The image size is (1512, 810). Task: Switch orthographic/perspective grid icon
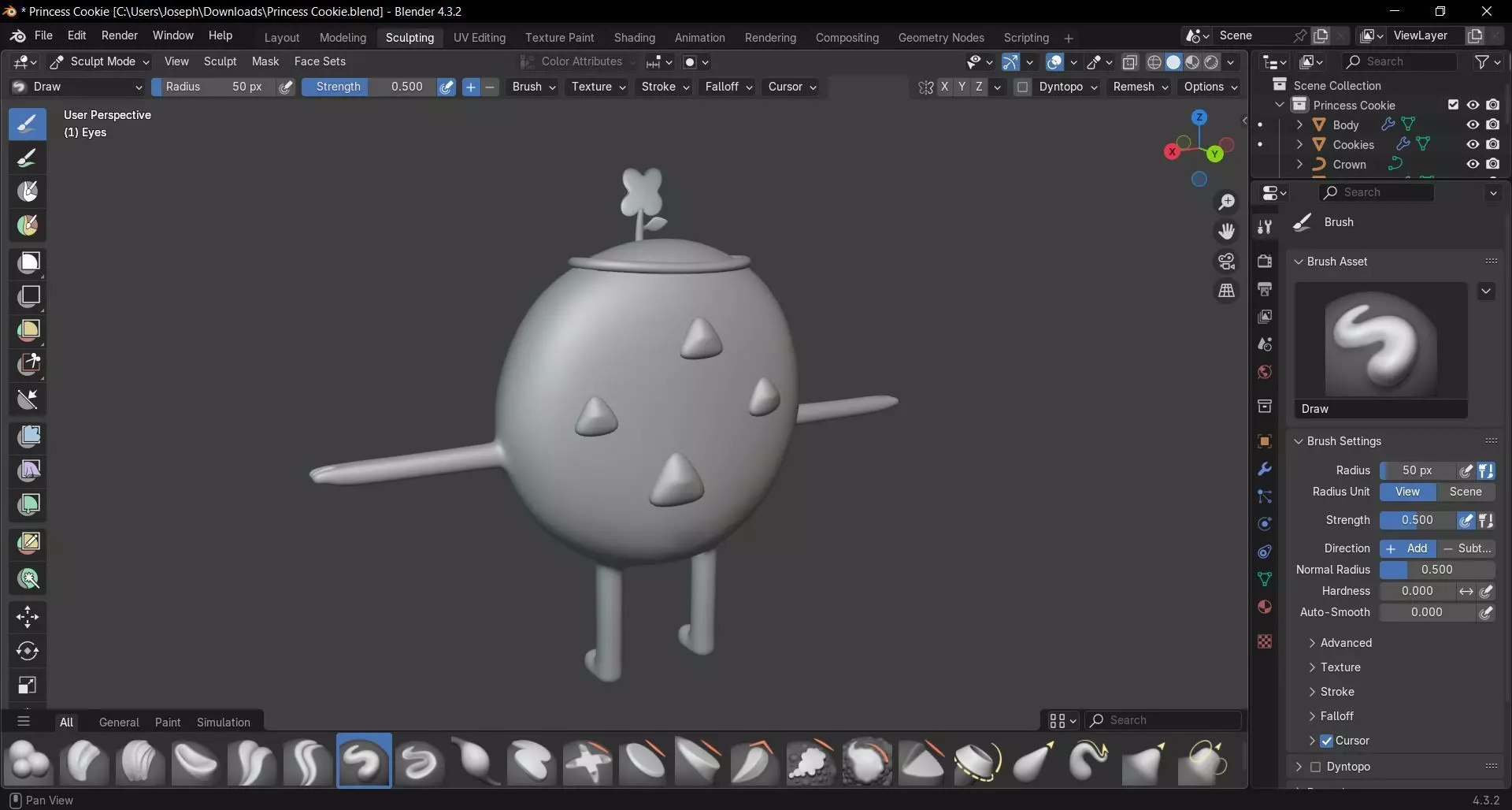click(x=1227, y=291)
